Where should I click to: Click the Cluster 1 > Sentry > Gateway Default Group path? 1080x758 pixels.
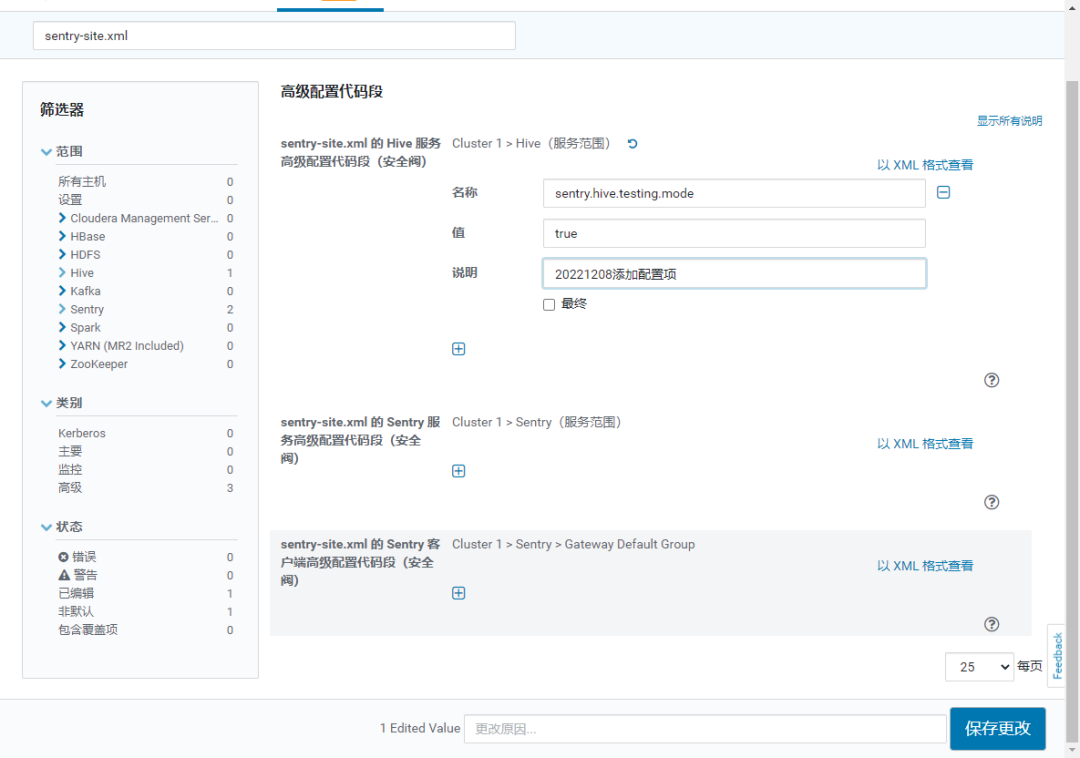tap(573, 545)
